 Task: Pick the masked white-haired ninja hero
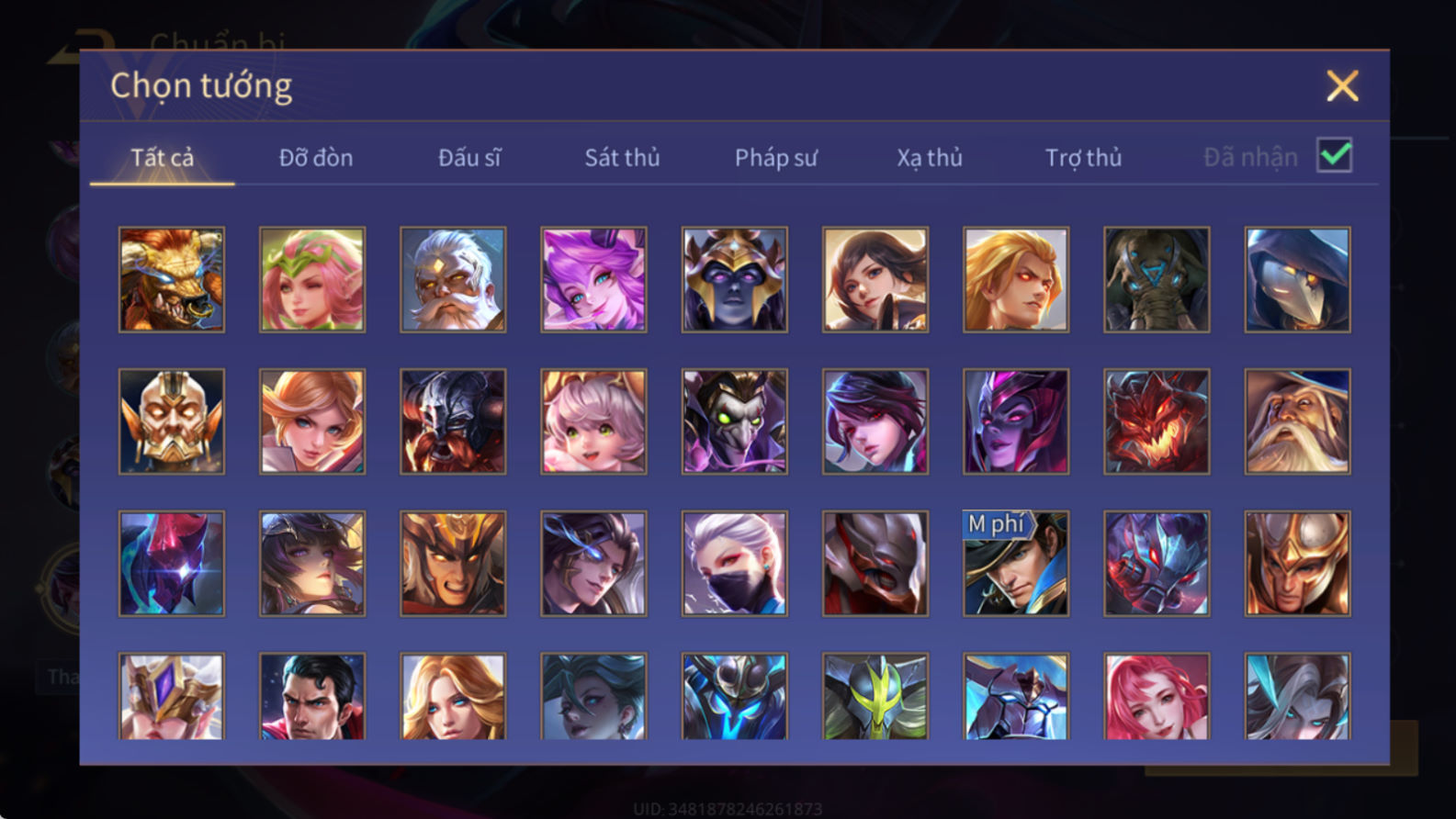(735, 564)
